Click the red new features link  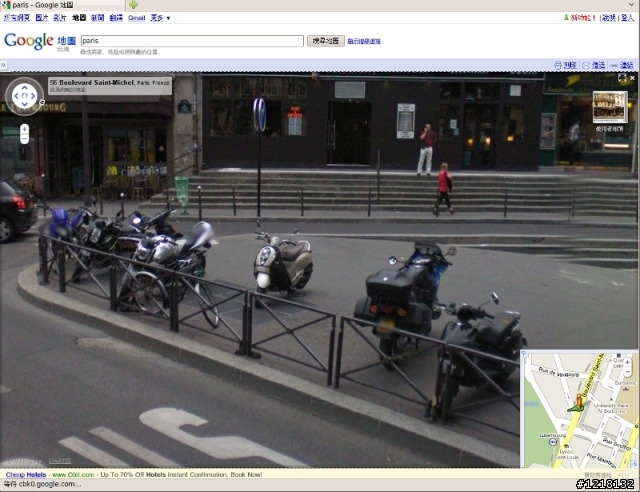pos(583,18)
